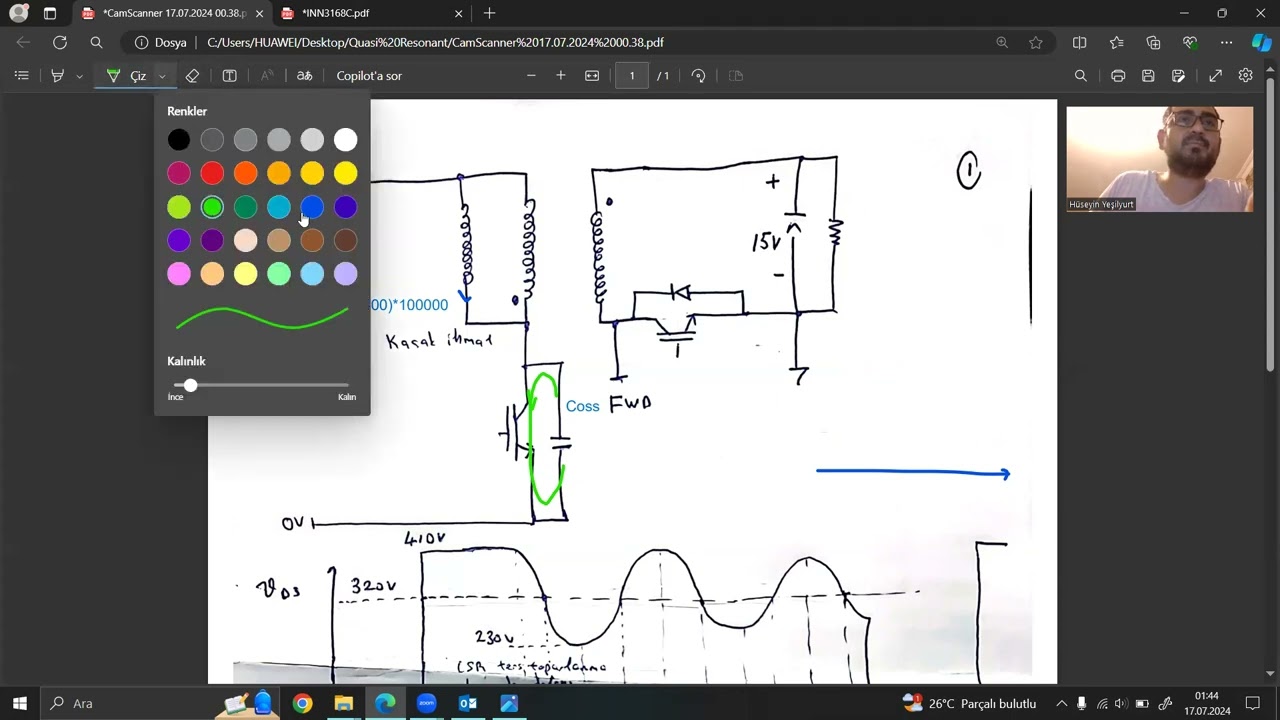Choose the red color swatch
Viewport: 1280px width, 720px height.
pos(212,174)
